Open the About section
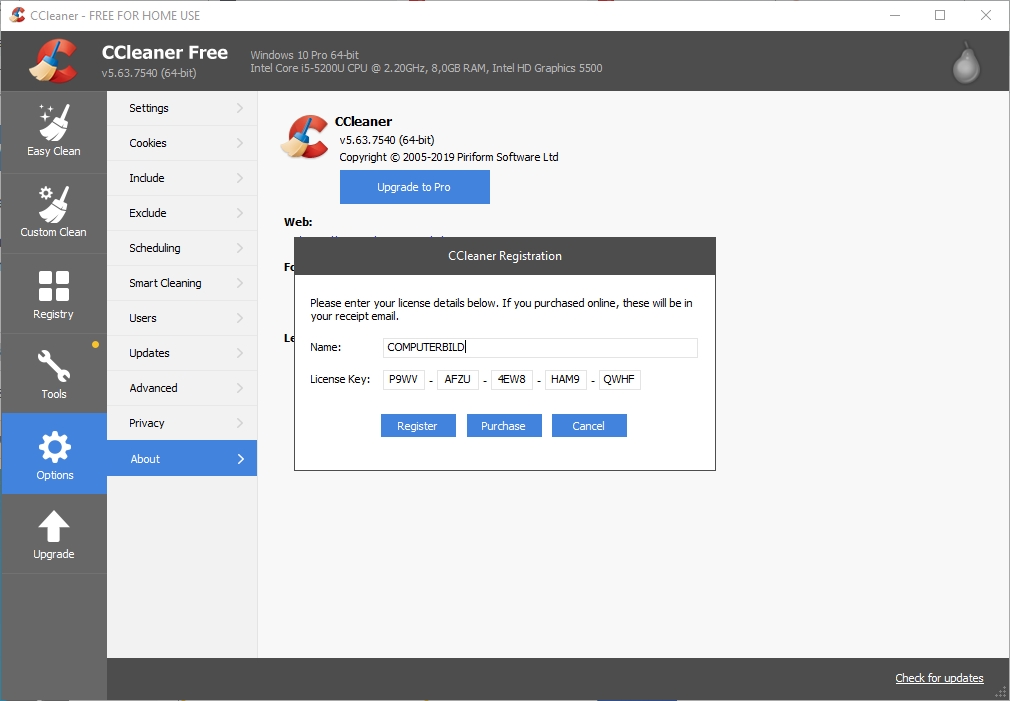This screenshot has width=1010, height=701. 145,458
